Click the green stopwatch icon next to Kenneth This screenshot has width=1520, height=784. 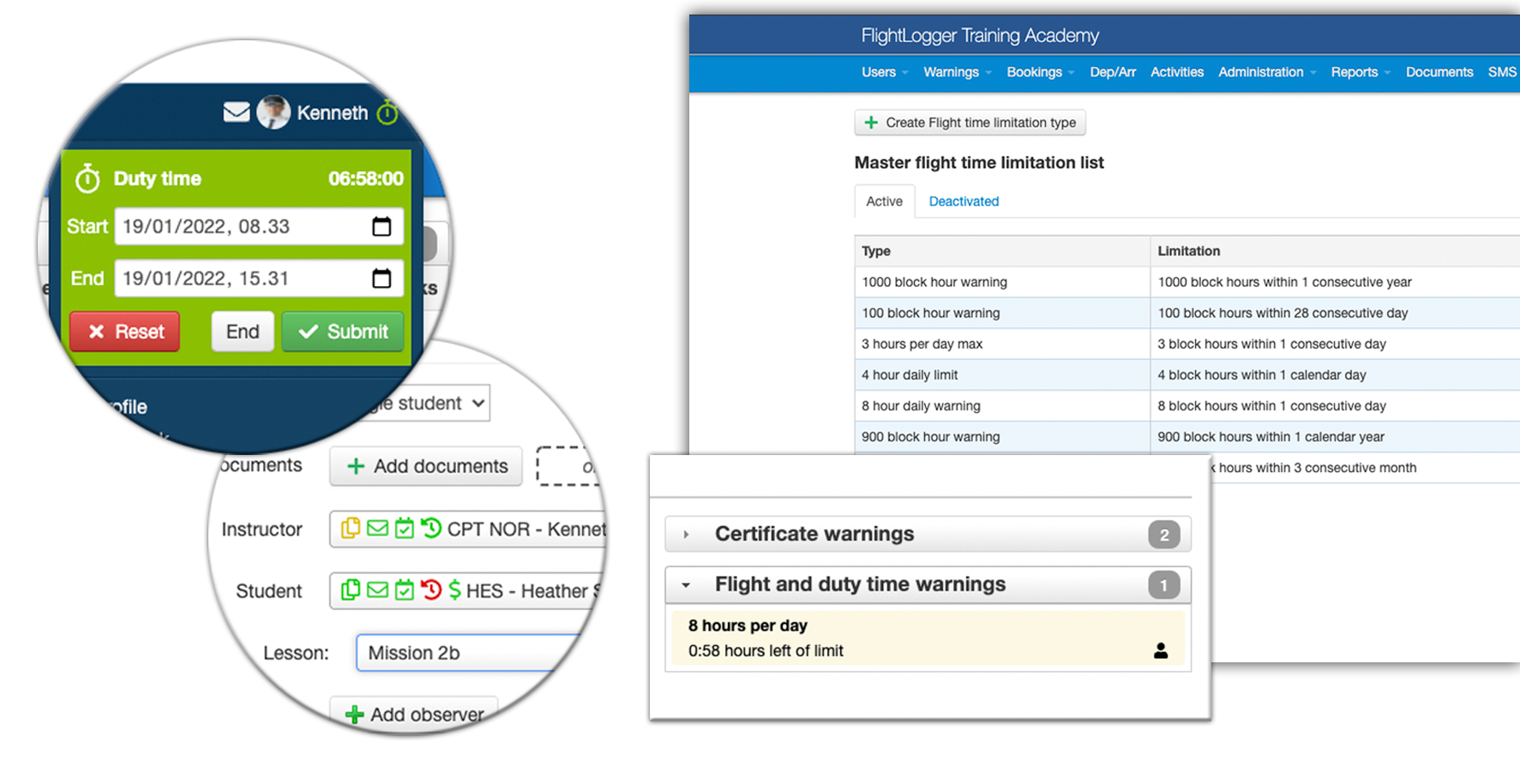[388, 111]
